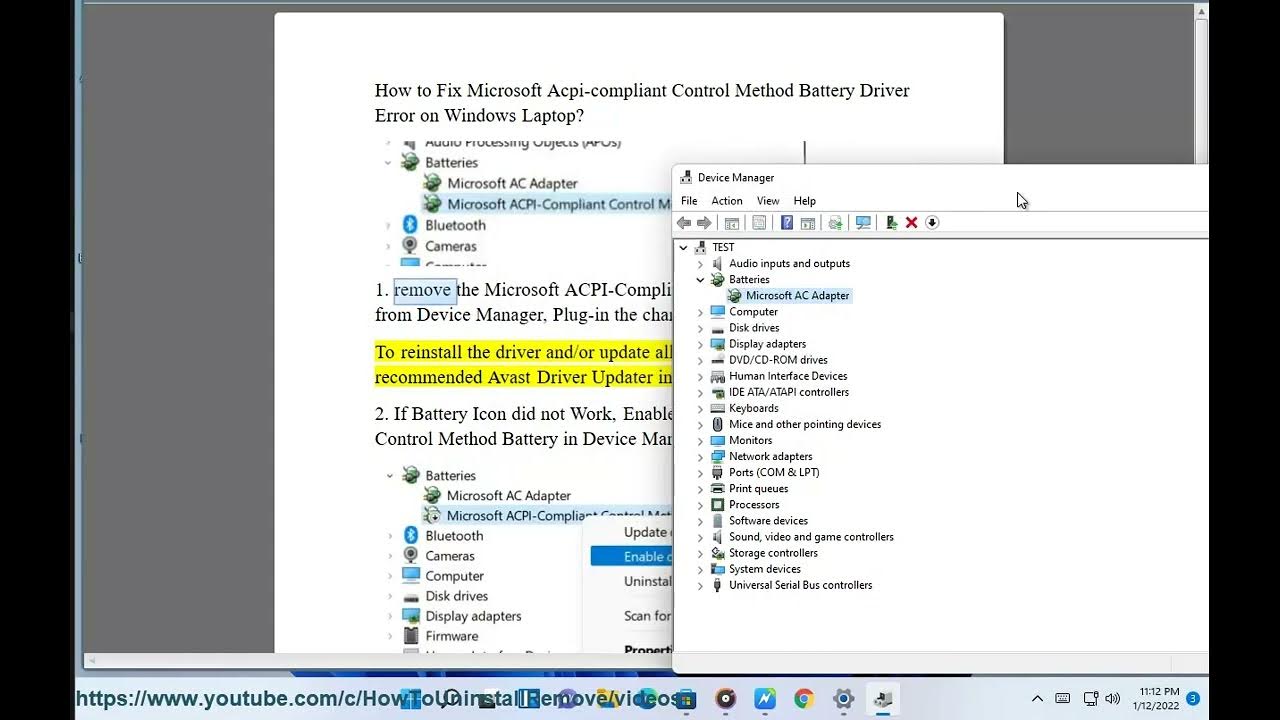The height and width of the screenshot is (720, 1280).
Task: Open the File menu in Device Manager
Action: (x=689, y=201)
